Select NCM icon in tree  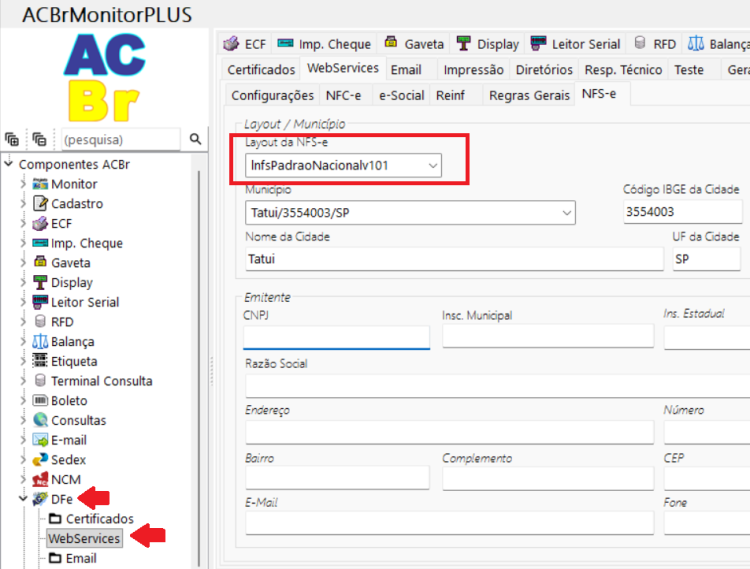40,479
